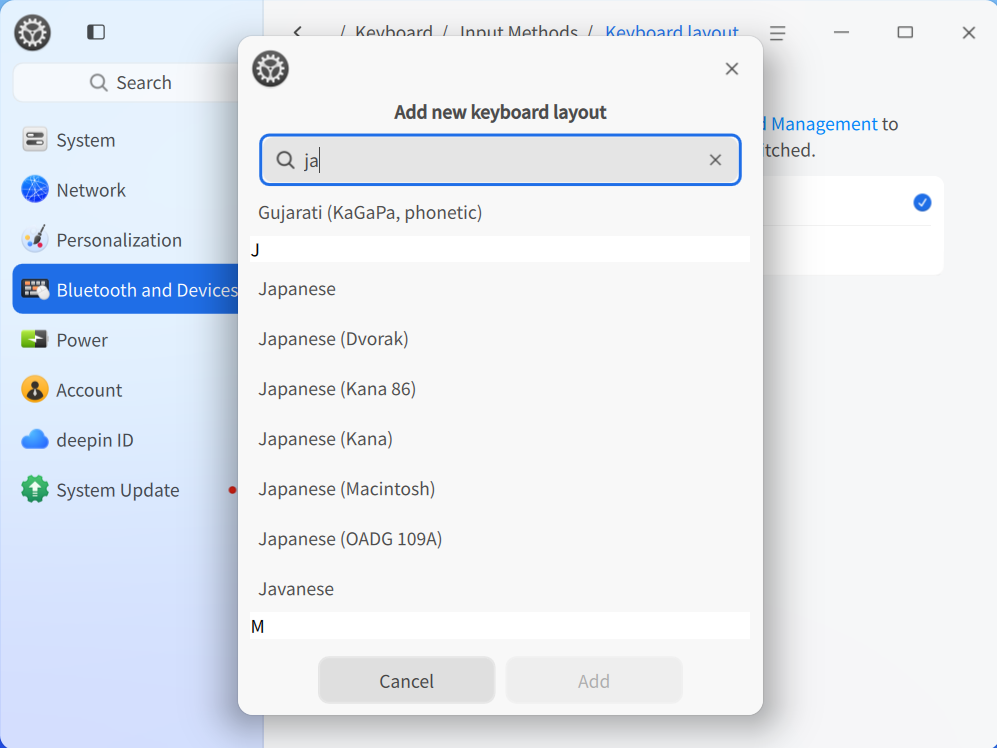The width and height of the screenshot is (997, 748).
Task: Open the Management link in main window
Action: [x=824, y=123]
